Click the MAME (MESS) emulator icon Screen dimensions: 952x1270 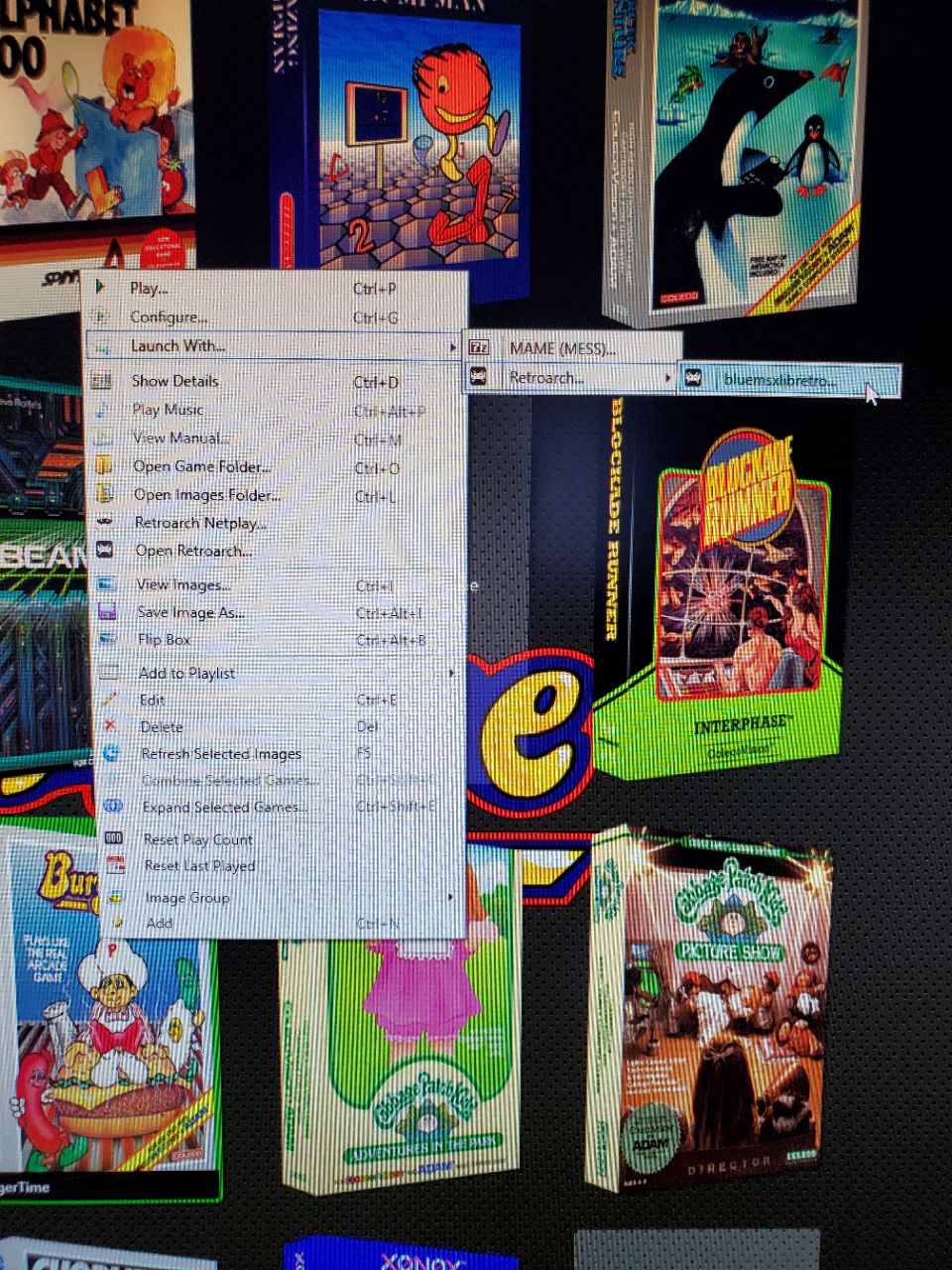pos(479,348)
